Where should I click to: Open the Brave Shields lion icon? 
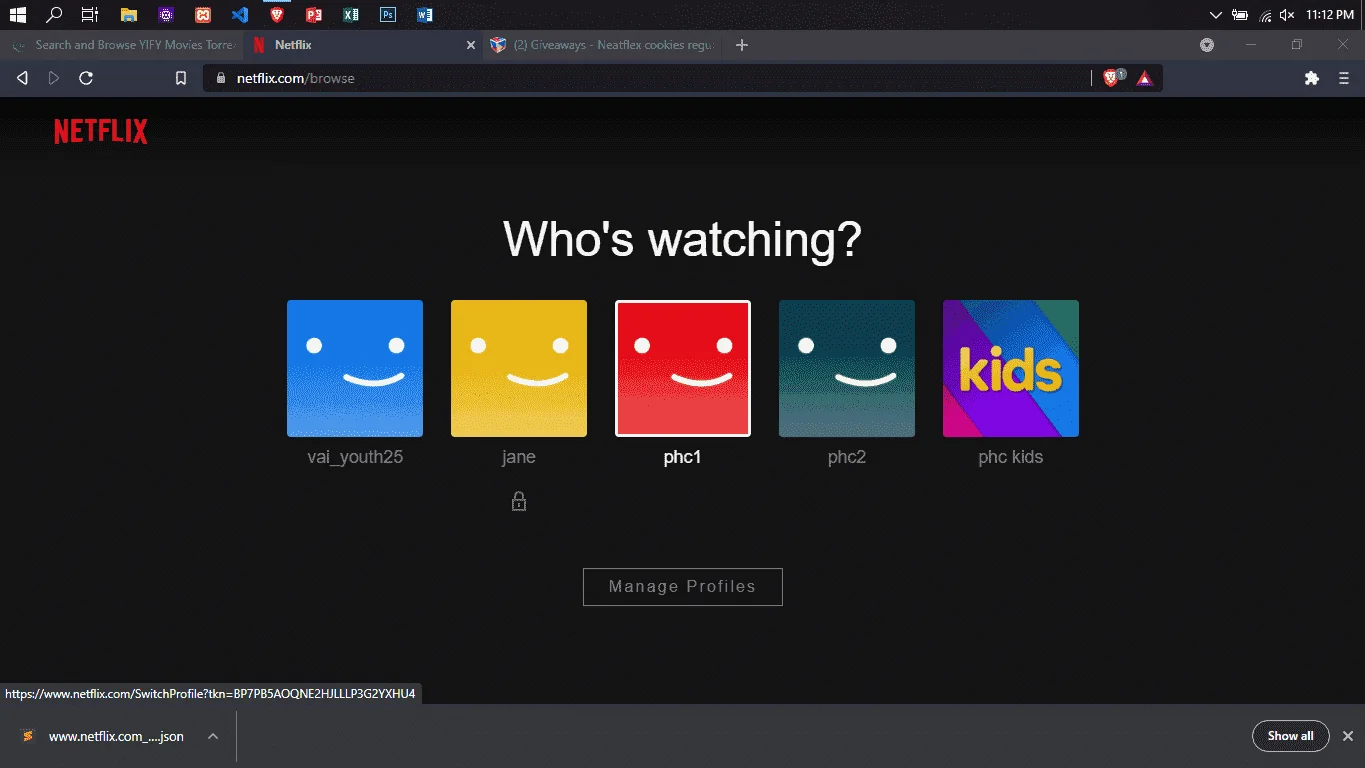coord(1112,78)
